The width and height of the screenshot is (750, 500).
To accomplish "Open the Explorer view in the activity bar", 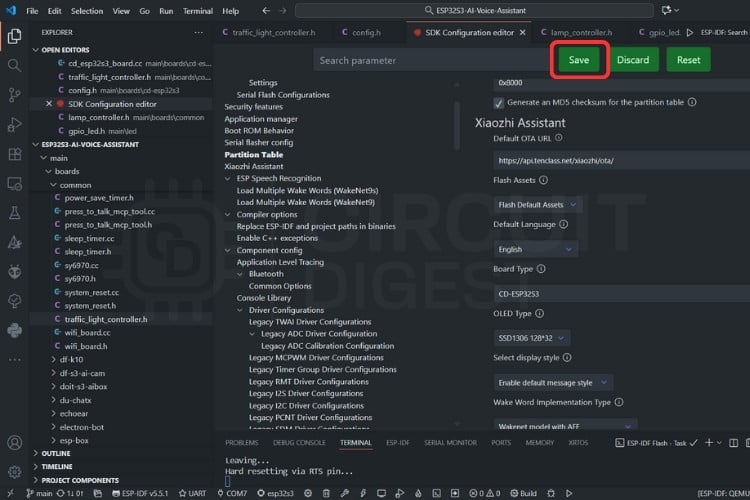I will coord(14,36).
